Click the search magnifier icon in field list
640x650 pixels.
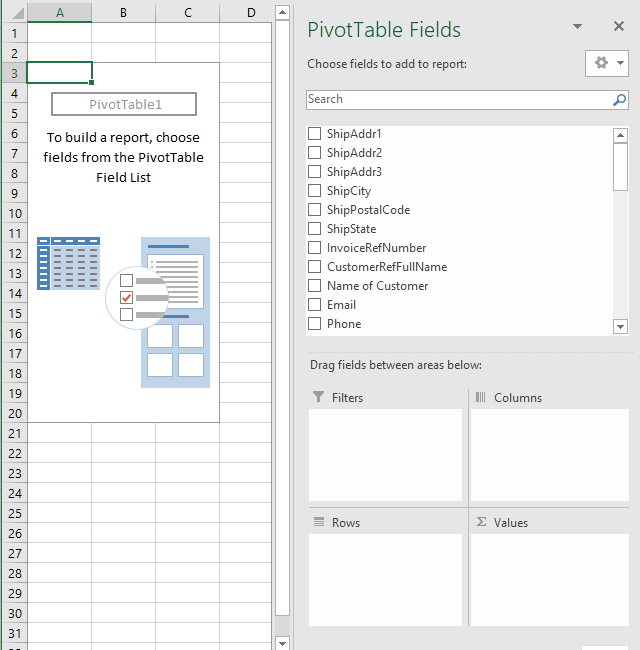point(619,100)
